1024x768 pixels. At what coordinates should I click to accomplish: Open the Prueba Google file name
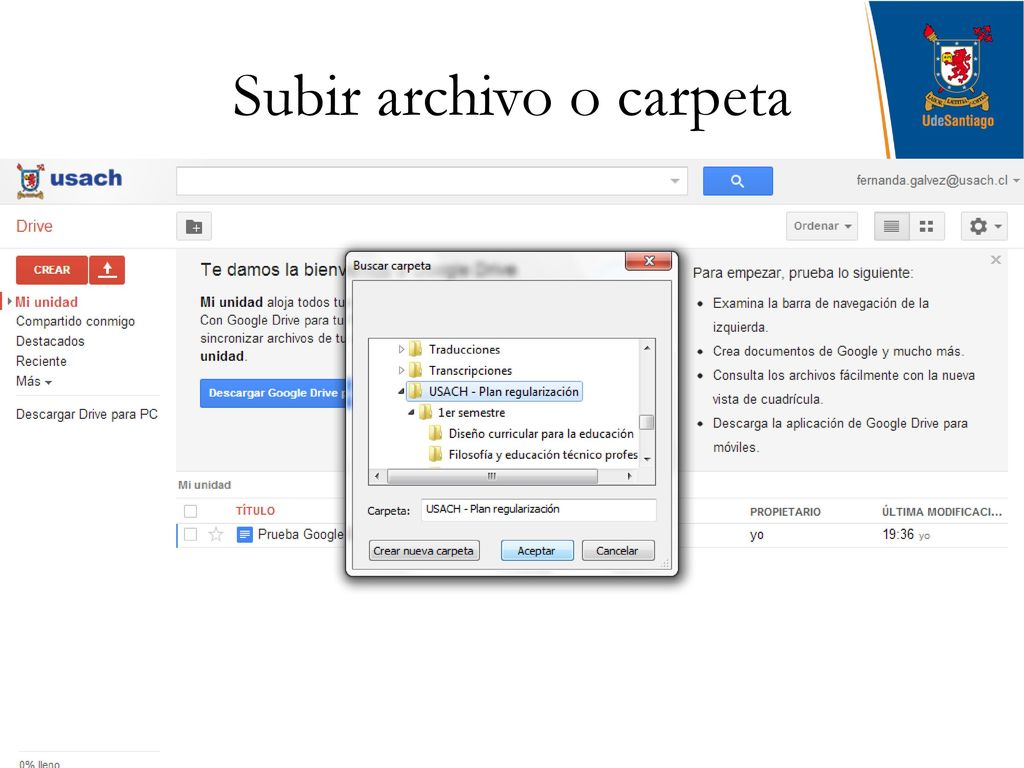[x=300, y=535]
